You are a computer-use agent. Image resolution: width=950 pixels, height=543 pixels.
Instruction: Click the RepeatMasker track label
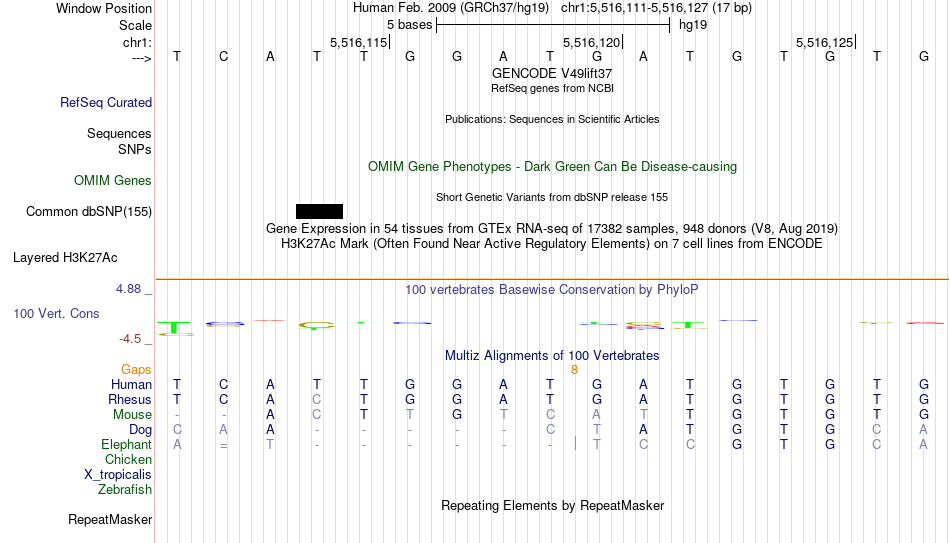pyautogui.click(x=110, y=519)
